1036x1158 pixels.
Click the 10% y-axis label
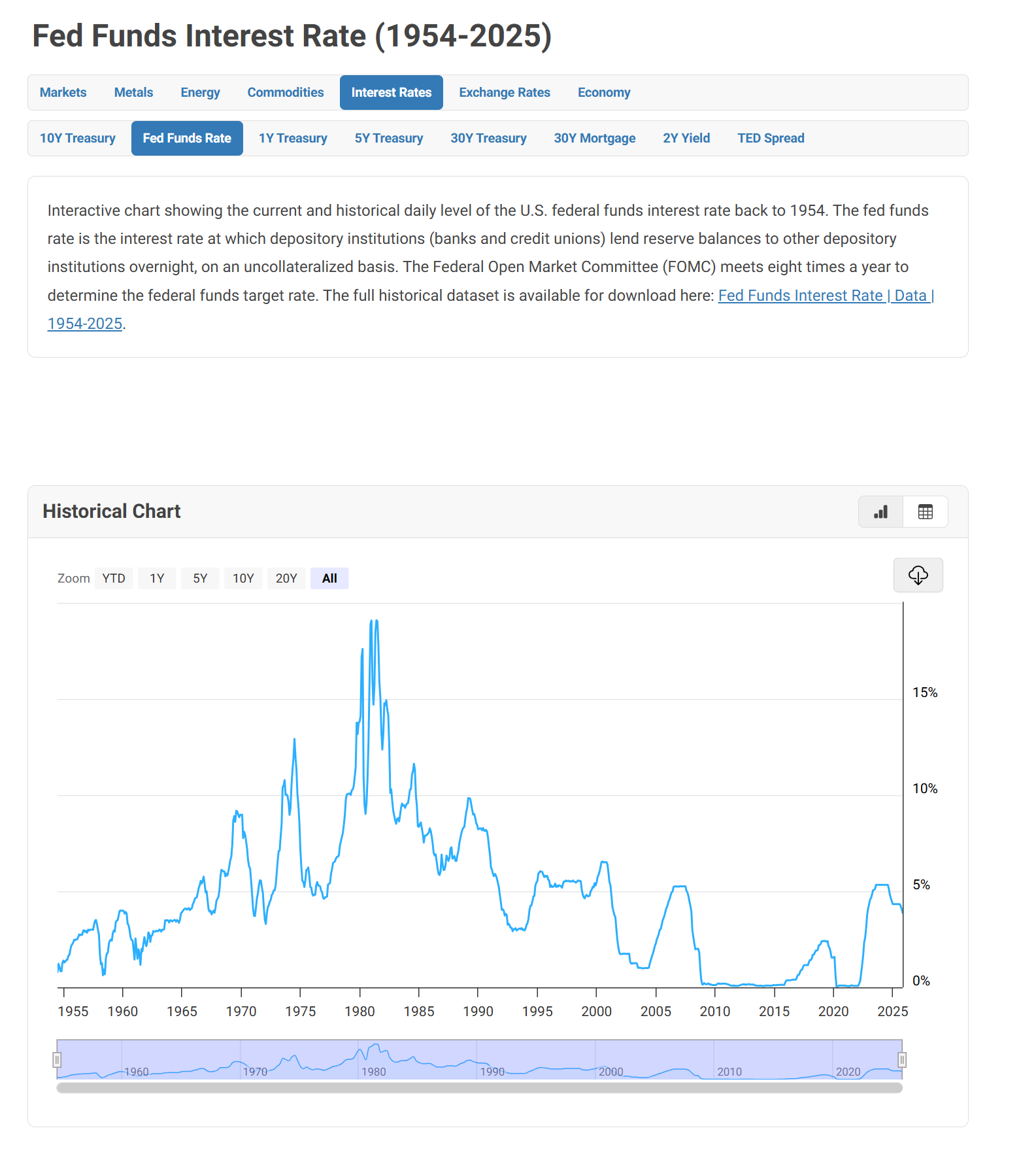point(925,789)
